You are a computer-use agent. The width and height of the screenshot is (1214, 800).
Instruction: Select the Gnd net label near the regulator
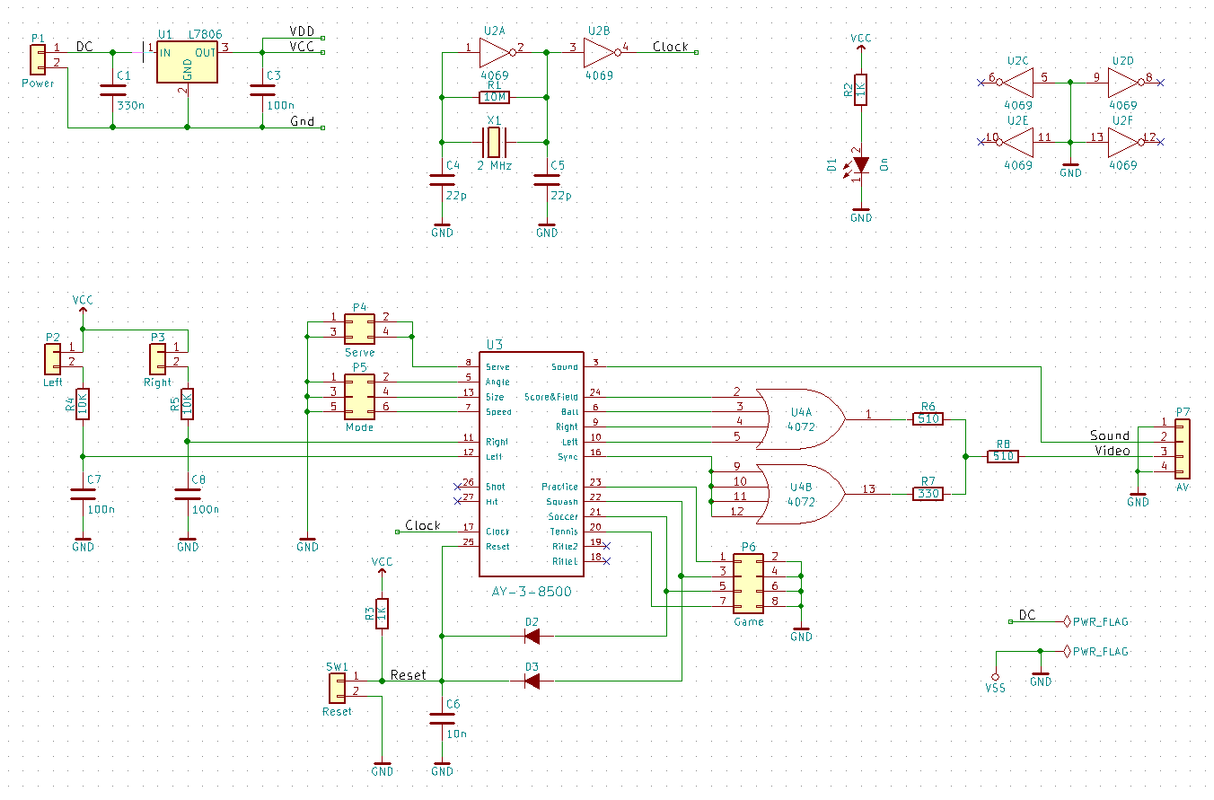[302, 122]
